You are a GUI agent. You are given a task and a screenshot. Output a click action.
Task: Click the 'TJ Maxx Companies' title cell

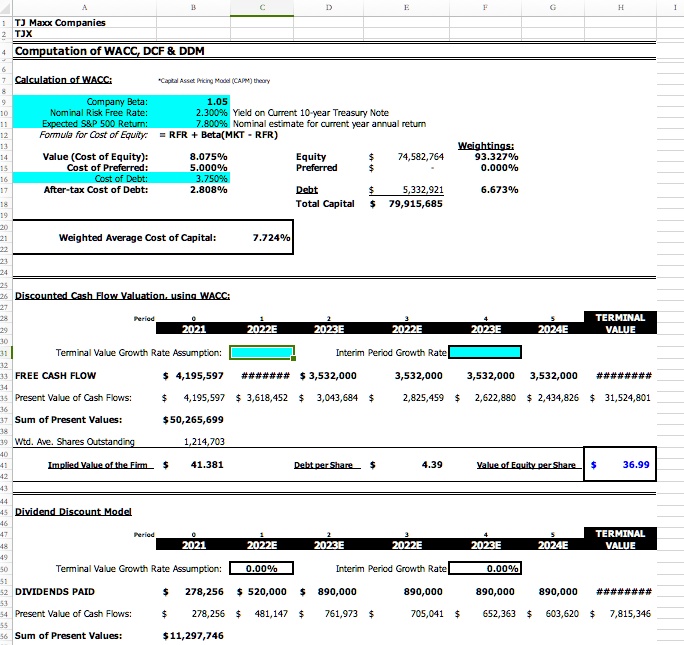click(x=60, y=23)
